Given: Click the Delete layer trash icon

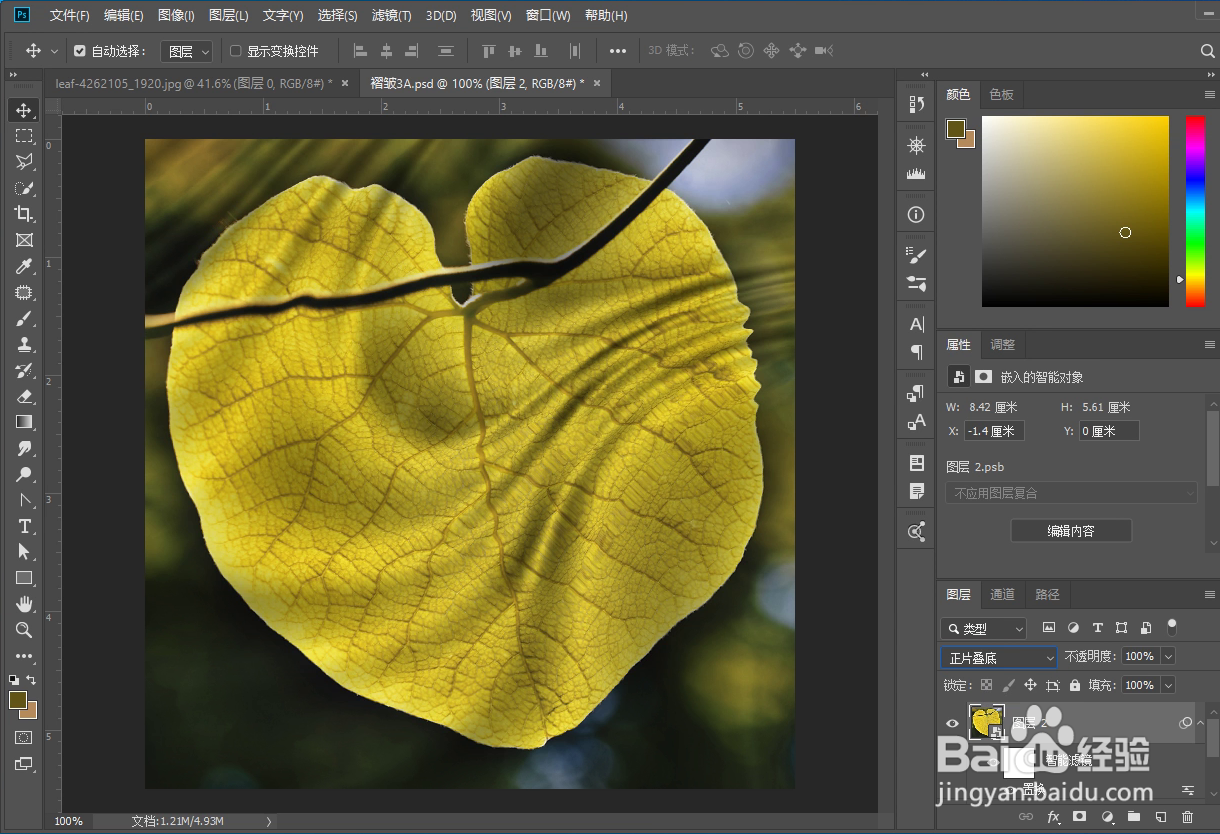Looking at the screenshot, I should 1187,817.
